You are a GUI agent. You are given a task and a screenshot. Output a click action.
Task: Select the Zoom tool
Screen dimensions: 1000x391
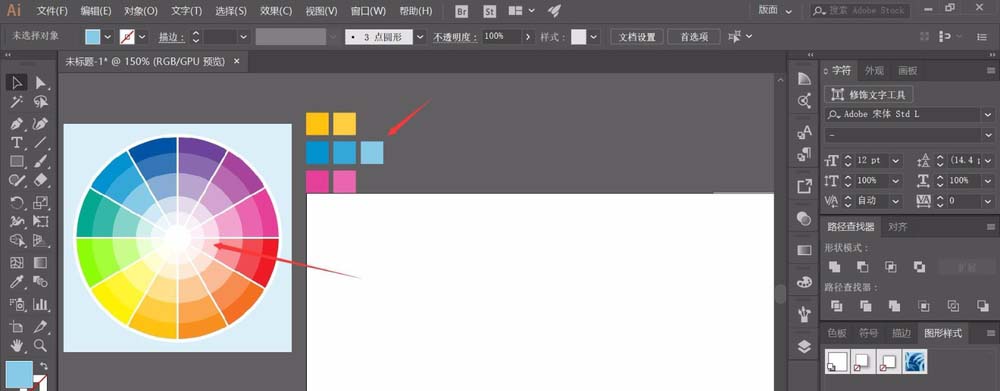[40, 345]
